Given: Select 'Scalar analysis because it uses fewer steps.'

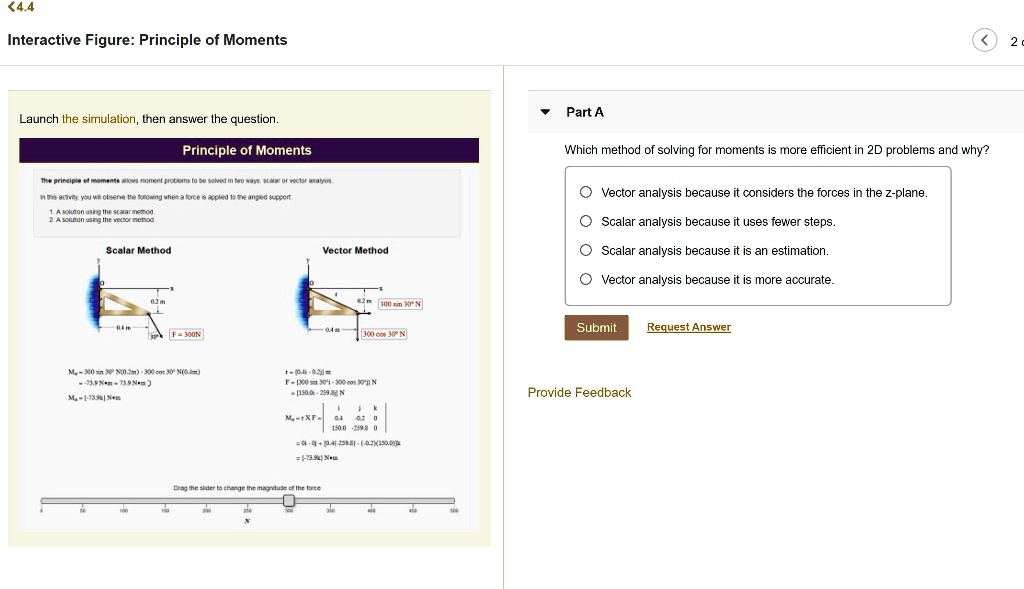Looking at the screenshot, I should coord(585,222).
